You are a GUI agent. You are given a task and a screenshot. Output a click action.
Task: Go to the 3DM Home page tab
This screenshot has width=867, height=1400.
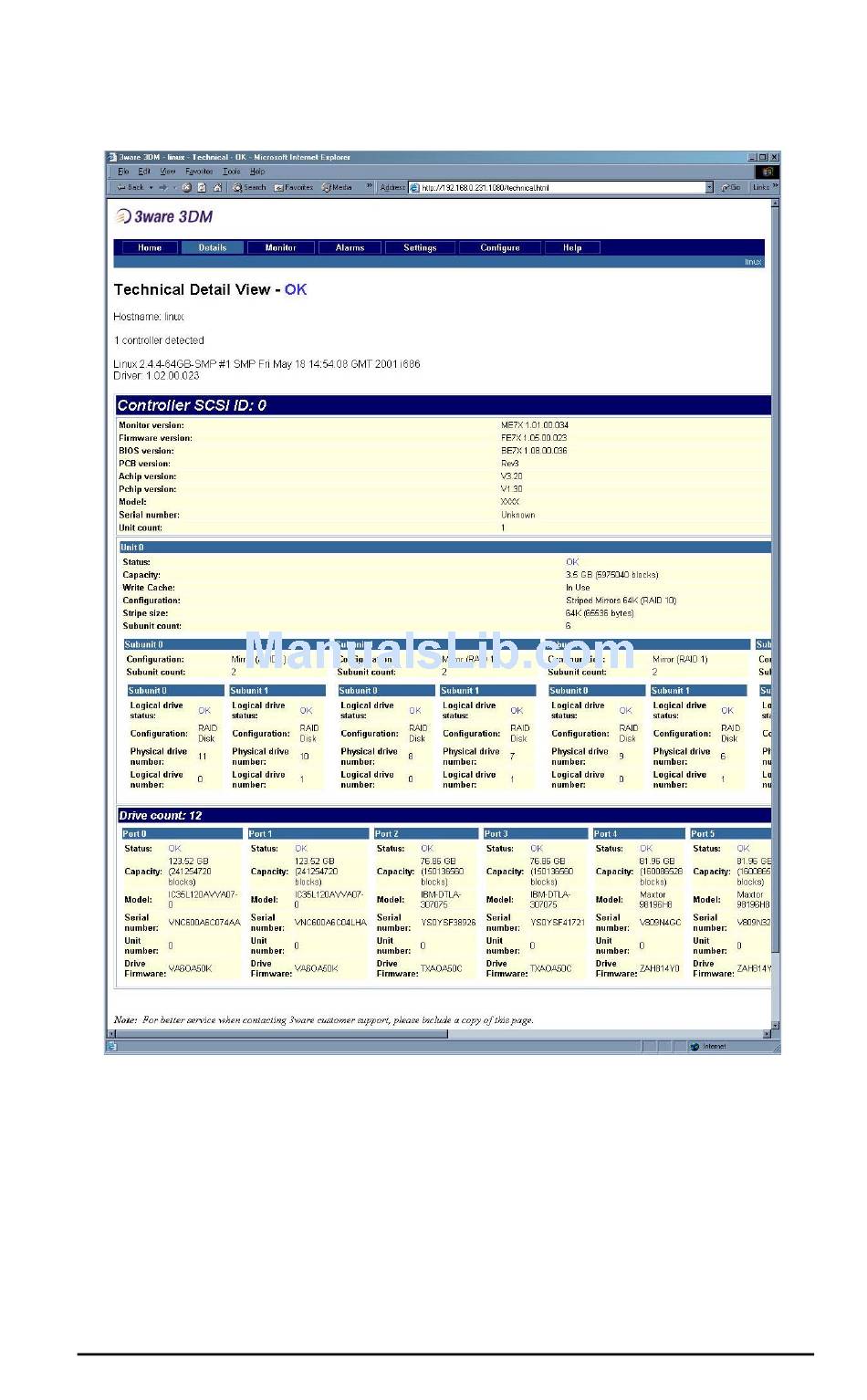[150, 247]
